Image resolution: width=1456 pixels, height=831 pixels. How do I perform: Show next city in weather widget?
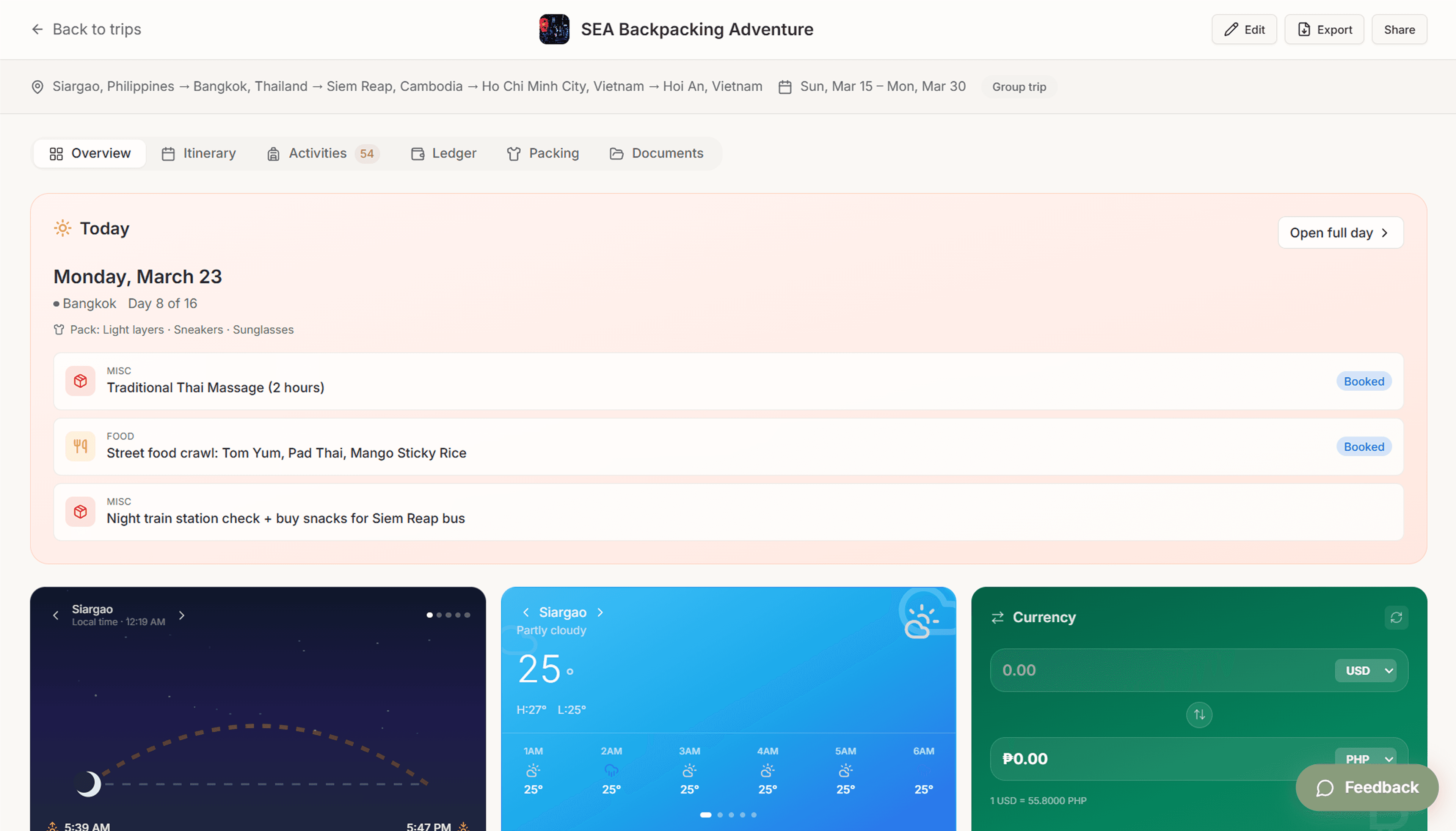coord(600,613)
